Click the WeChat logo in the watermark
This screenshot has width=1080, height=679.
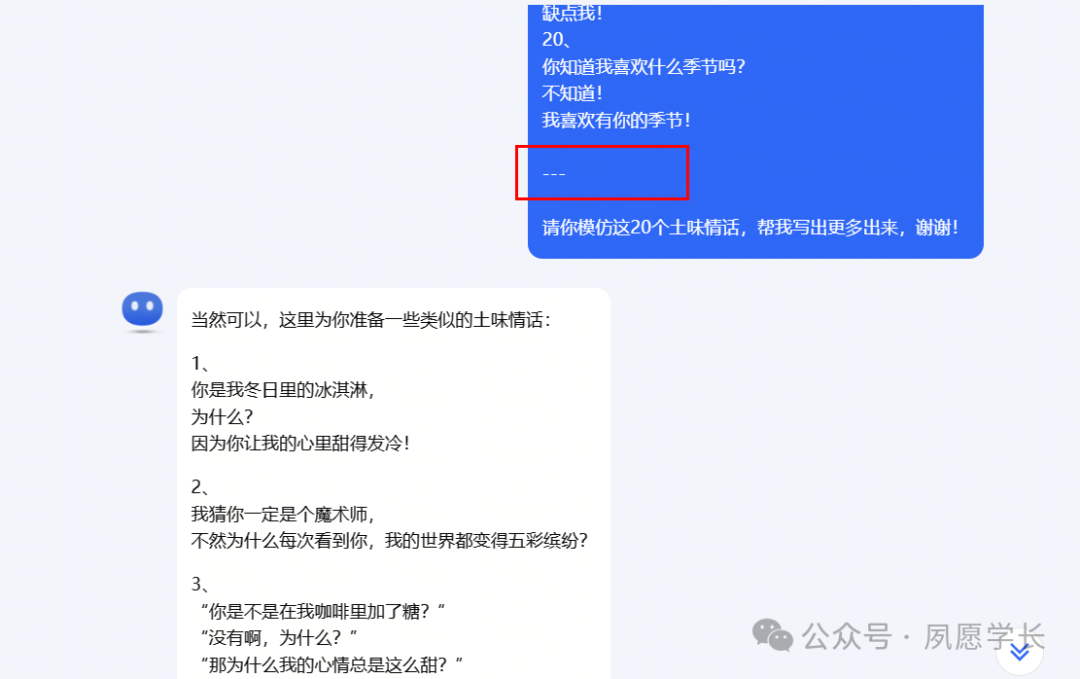(772, 635)
